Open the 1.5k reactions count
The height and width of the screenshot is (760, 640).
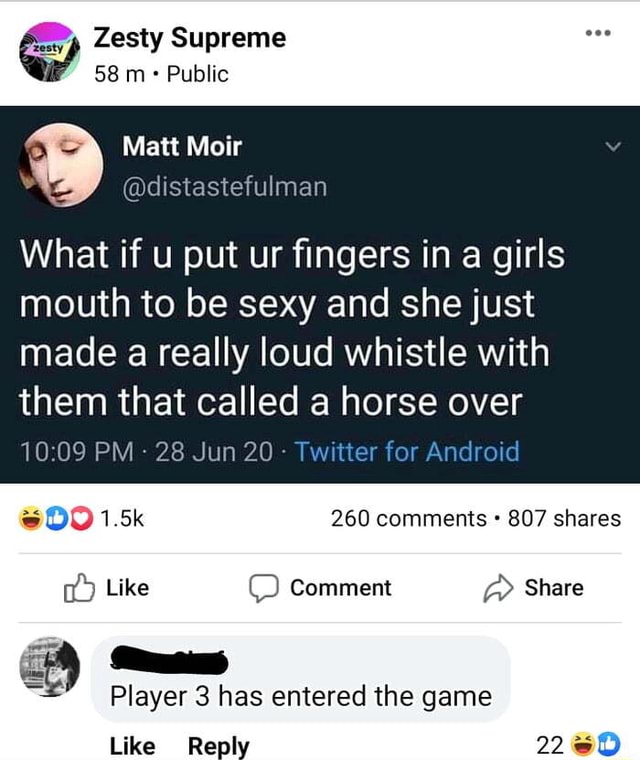click(124, 518)
